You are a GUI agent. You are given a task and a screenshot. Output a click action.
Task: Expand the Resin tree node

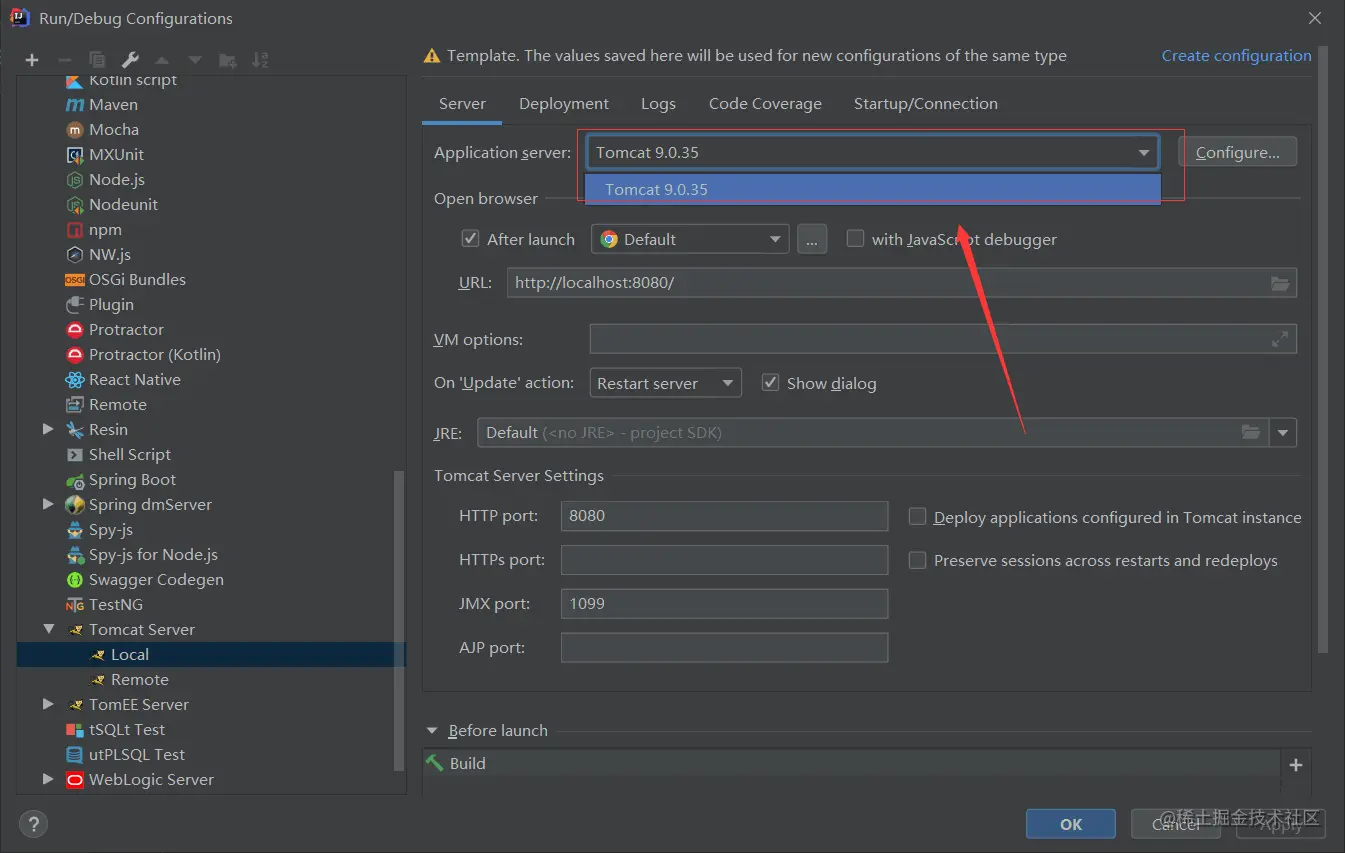click(x=48, y=429)
